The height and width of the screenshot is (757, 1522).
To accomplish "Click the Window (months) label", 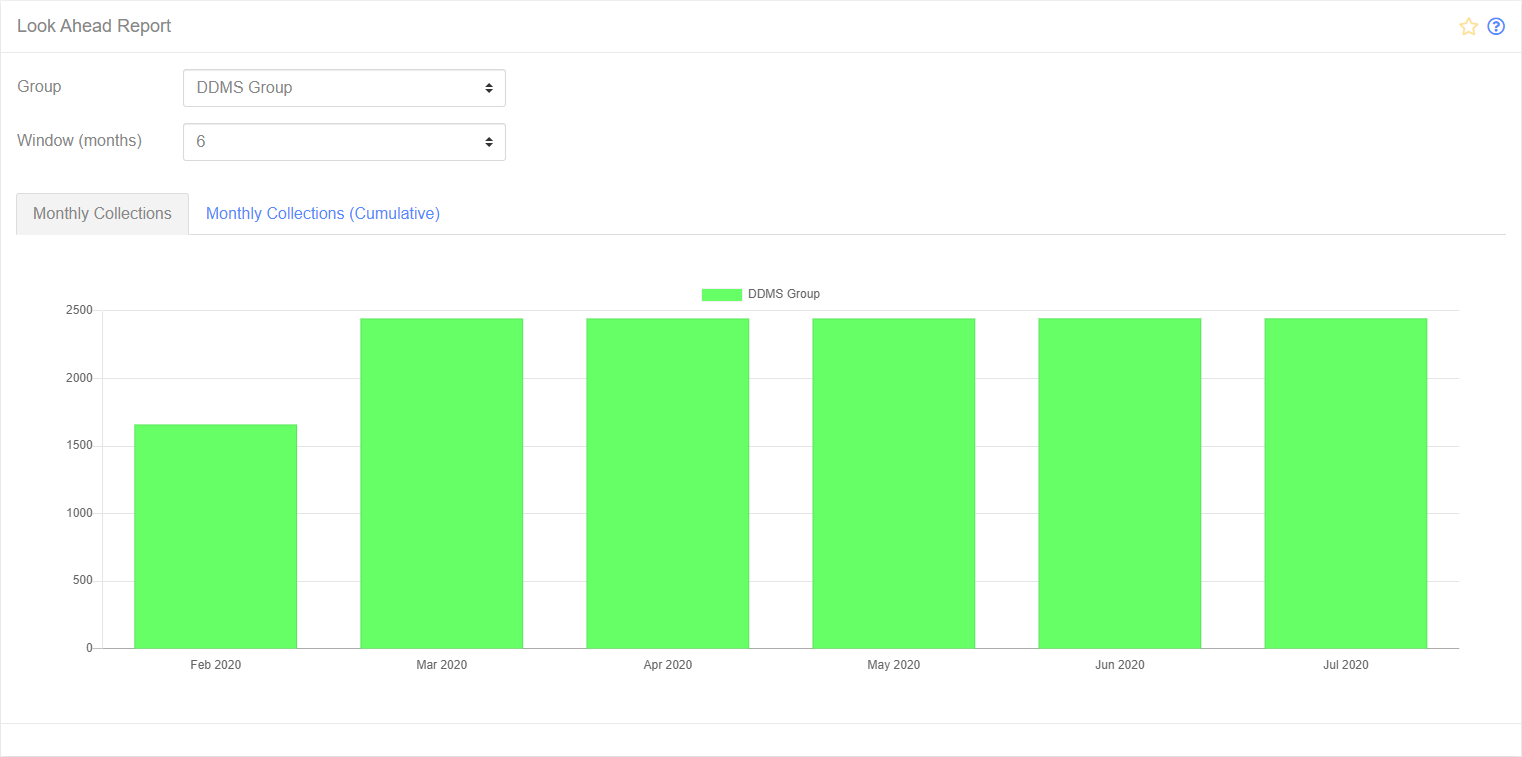I will [80, 141].
